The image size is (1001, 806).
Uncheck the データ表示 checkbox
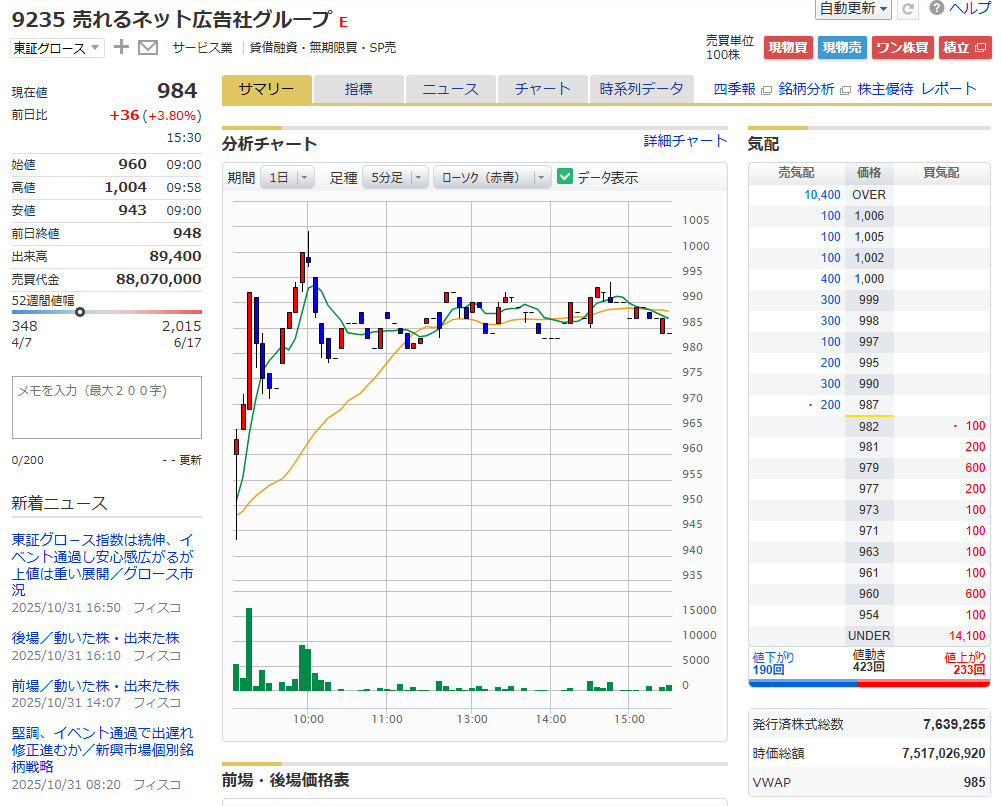tap(565, 177)
